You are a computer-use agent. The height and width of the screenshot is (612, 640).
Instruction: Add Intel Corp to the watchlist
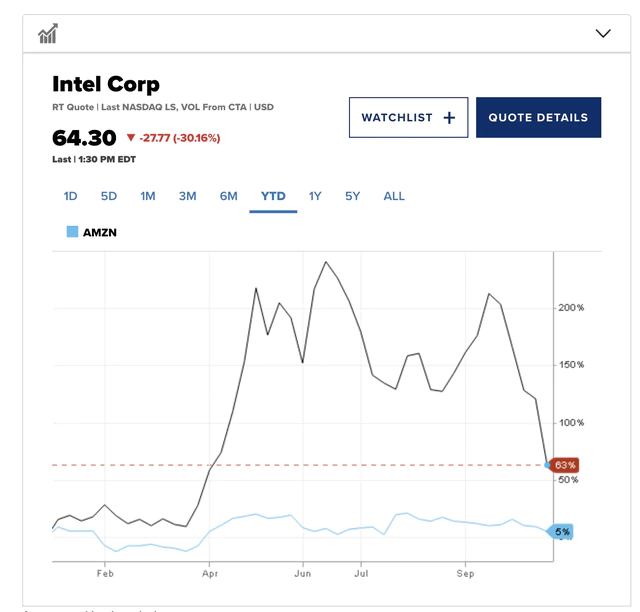coord(409,118)
